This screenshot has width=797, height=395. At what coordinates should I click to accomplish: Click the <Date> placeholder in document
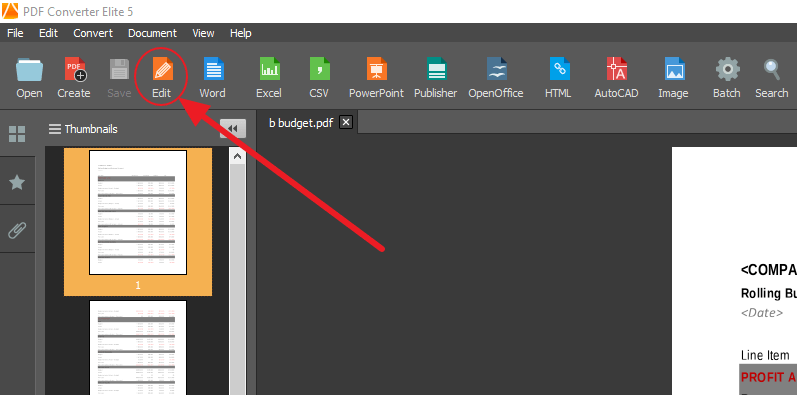coord(762,313)
